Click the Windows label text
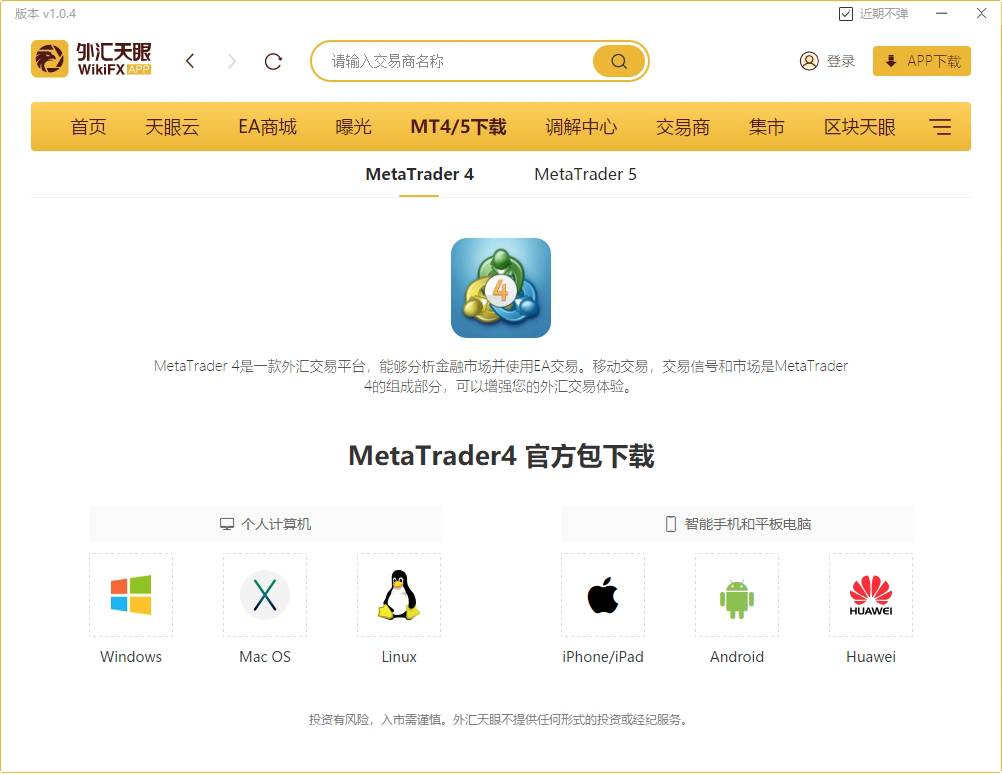 click(131, 657)
